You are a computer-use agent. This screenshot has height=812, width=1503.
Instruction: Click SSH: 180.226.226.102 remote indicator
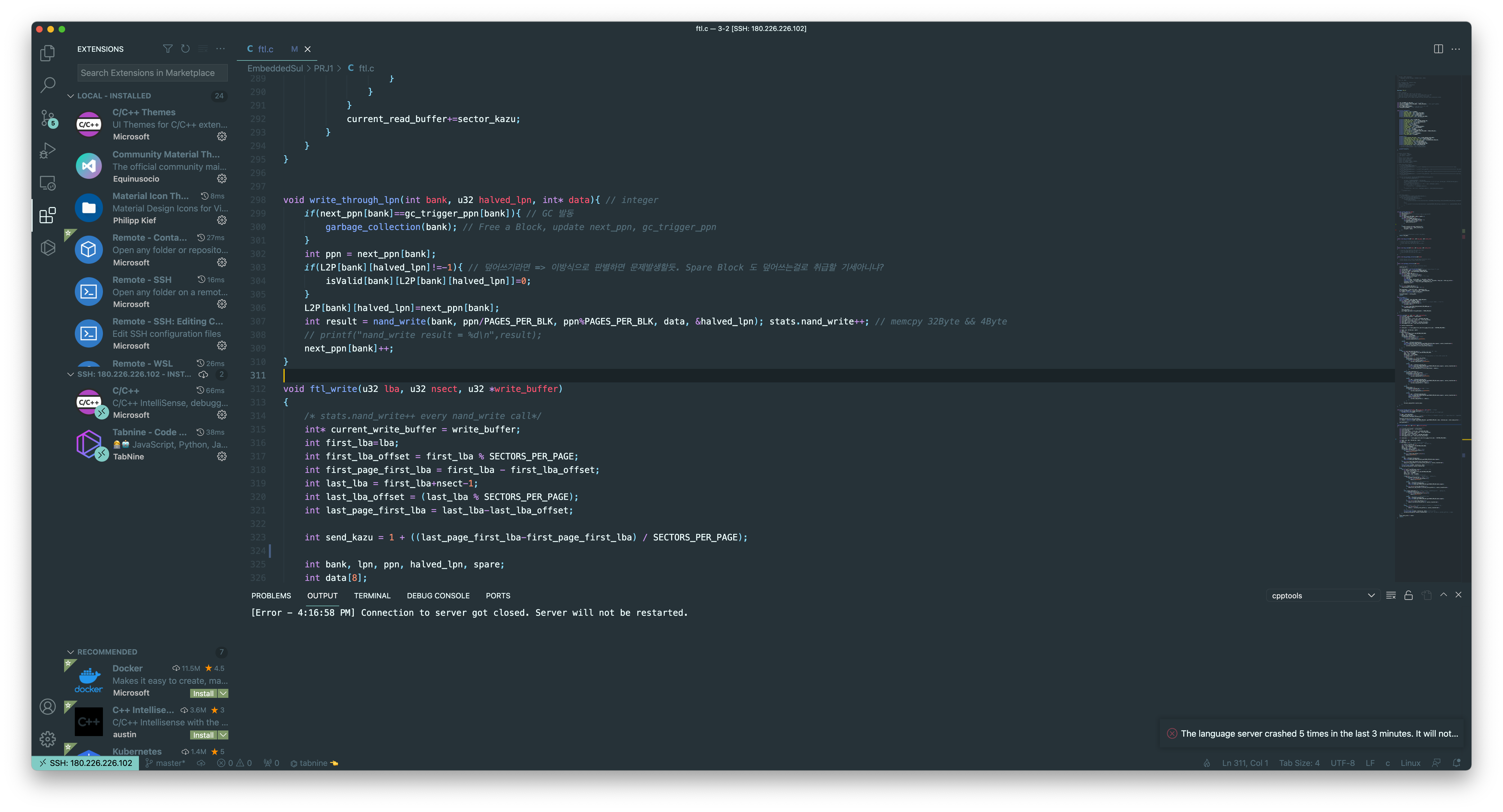pyautogui.click(x=85, y=763)
